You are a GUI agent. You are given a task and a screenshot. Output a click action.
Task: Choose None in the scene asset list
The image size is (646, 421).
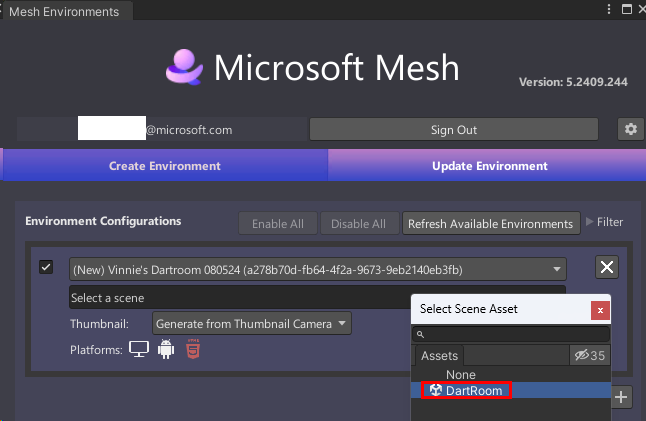pyautogui.click(x=511, y=374)
